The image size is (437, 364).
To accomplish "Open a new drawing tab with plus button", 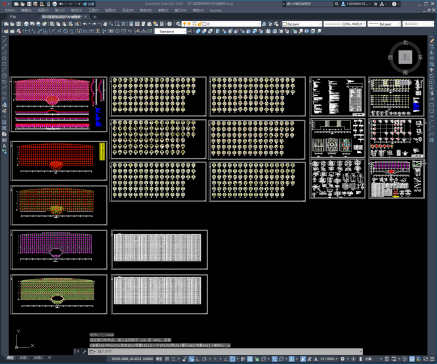I will coord(94,17).
